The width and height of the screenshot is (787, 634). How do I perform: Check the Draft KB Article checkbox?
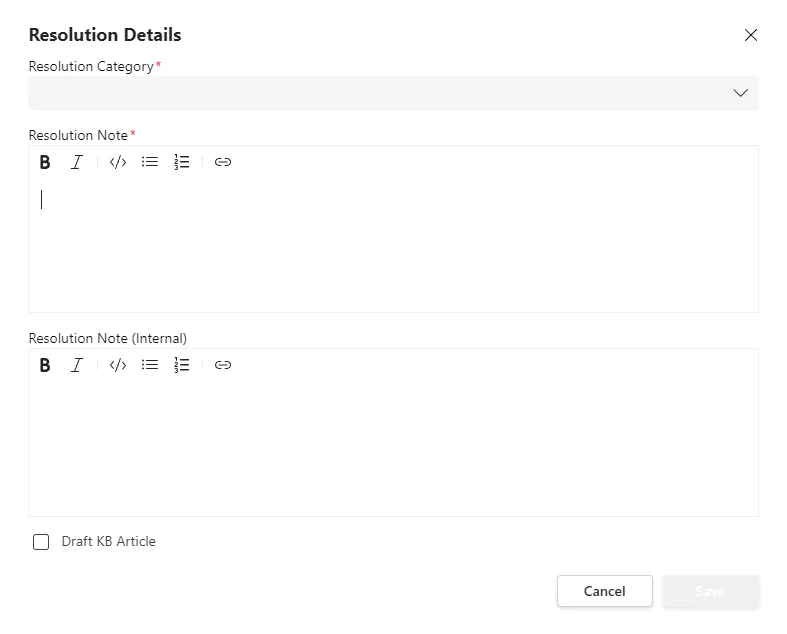pyautogui.click(x=41, y=542)
